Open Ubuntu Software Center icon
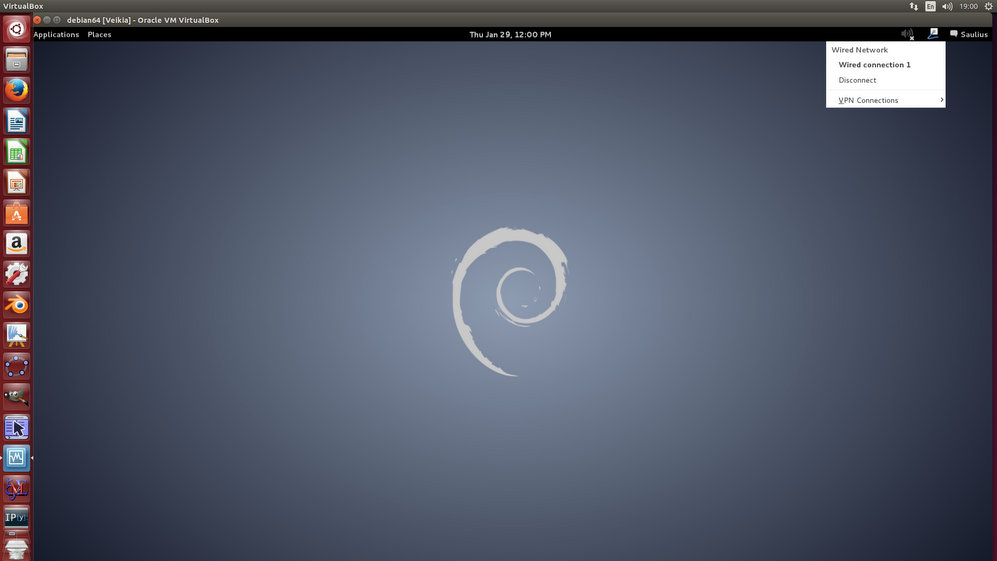Viewport: 997px width, 561px height. coord(16,213)
